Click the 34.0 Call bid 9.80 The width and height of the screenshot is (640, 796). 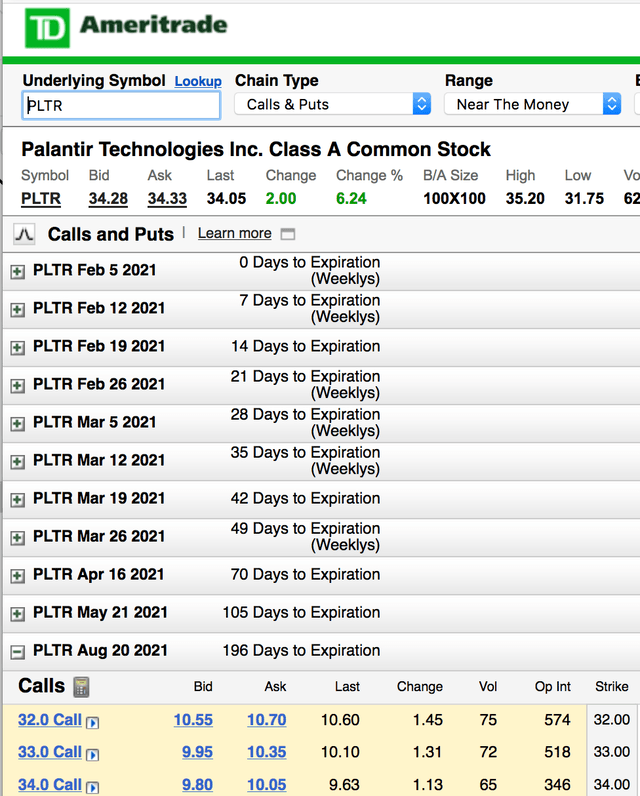coord(197,784)
